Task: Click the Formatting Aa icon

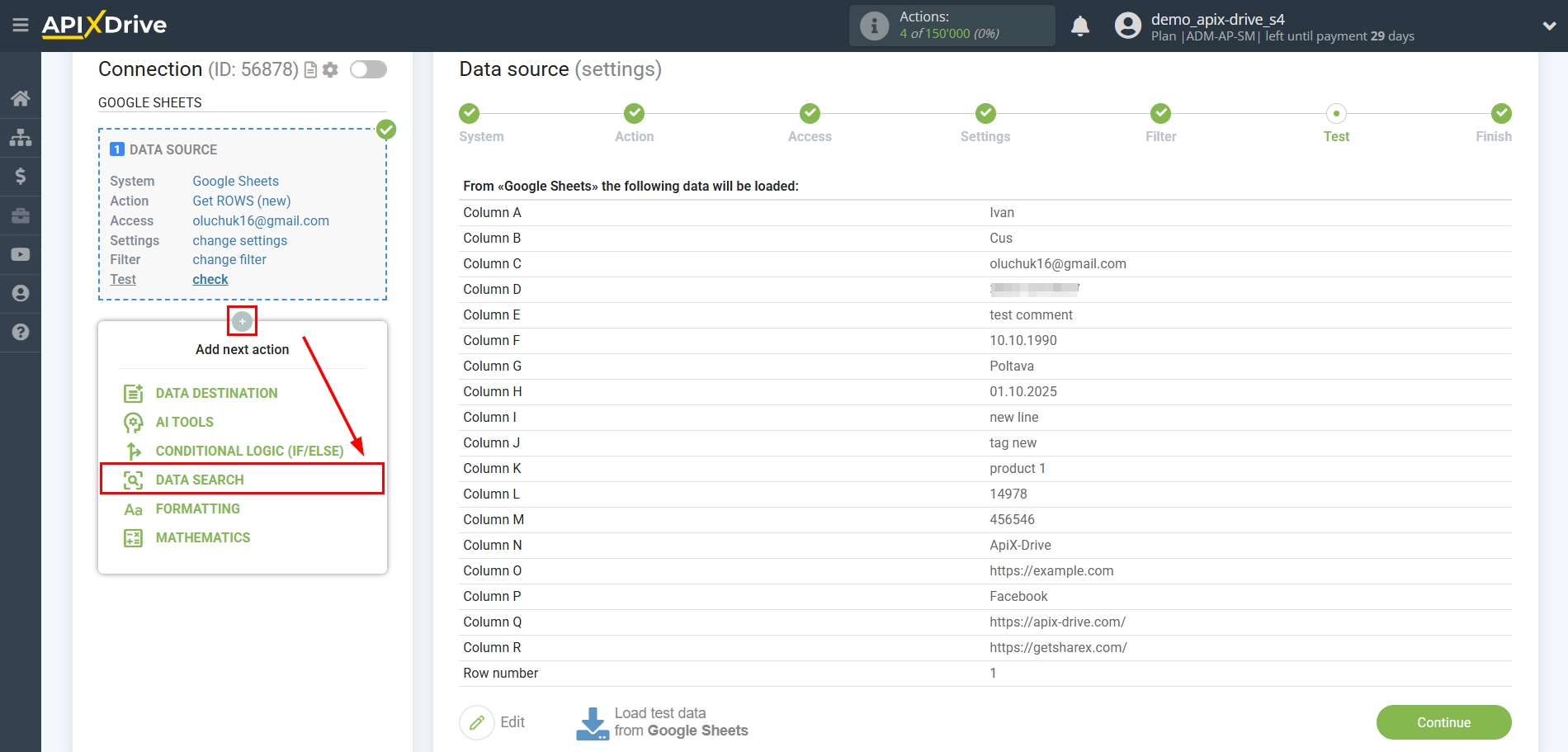Action: (133, 508)
